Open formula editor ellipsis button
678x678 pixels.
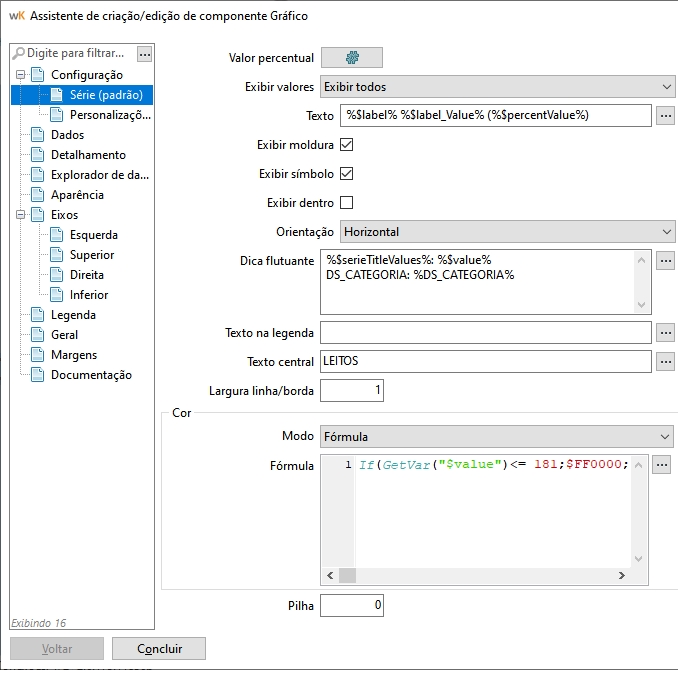661,464
